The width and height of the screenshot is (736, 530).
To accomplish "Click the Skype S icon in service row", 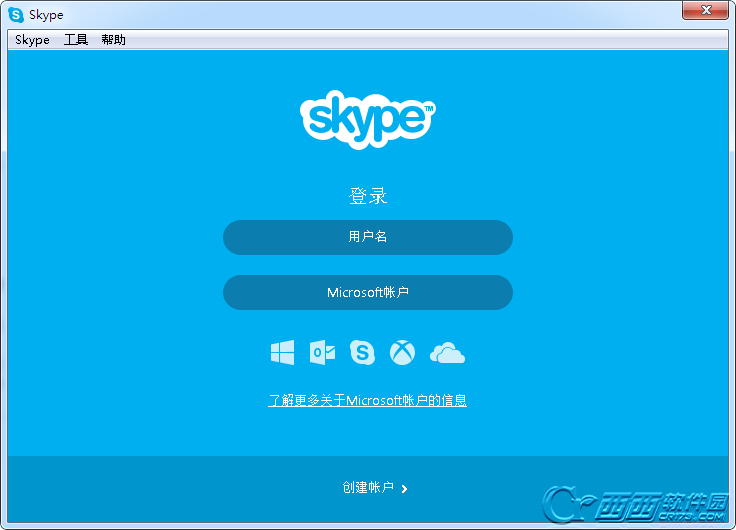I will [x=362, y=353].
